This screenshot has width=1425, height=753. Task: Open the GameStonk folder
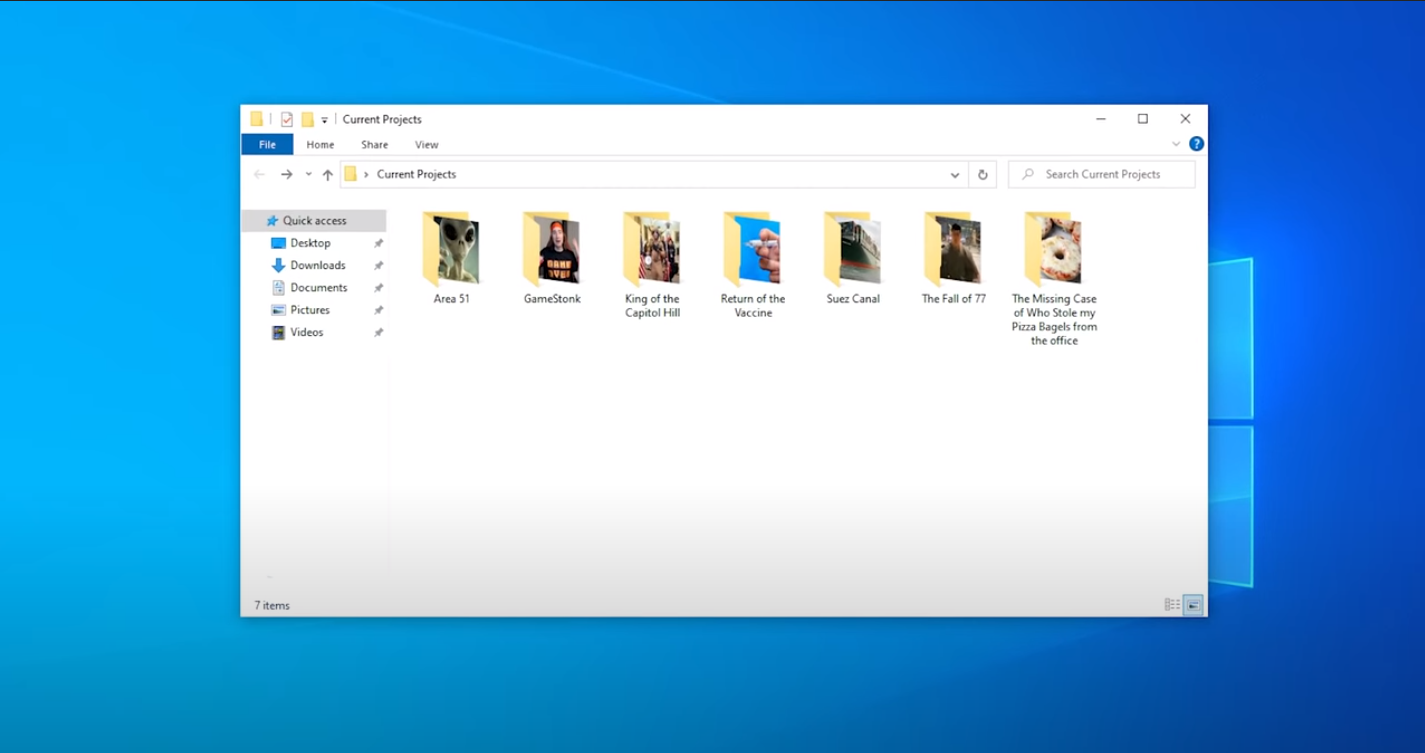[x=552, y=258]
